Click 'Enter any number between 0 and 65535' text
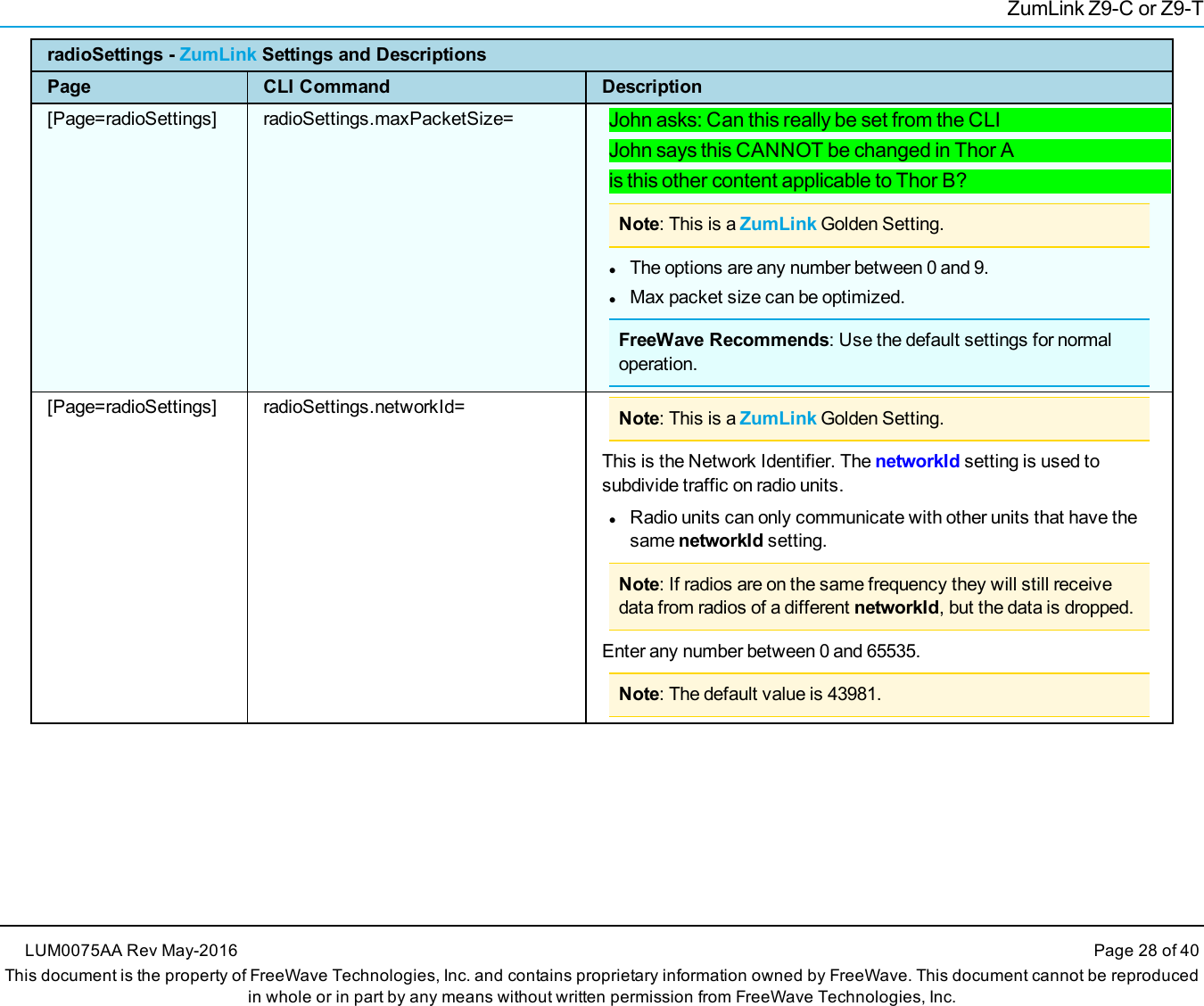1204x1006 pixels. point(761,651)
